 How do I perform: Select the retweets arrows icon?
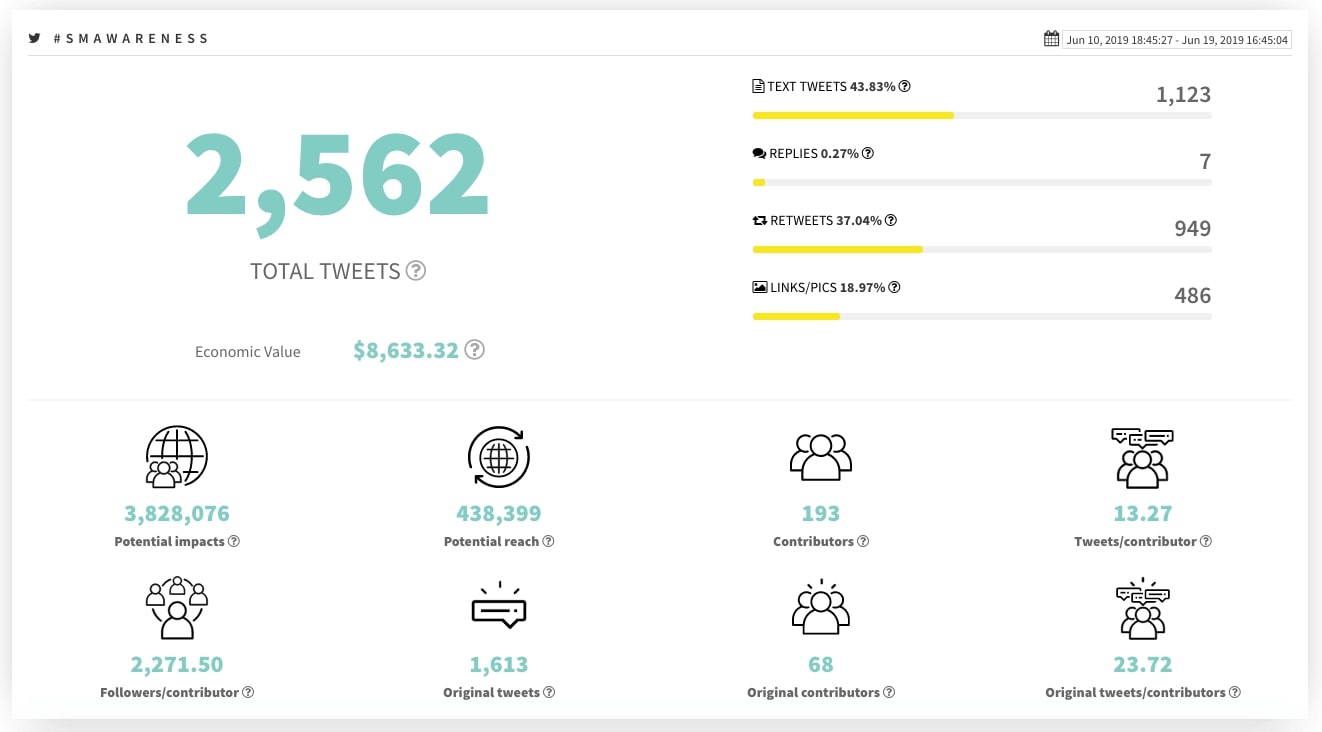[x=759, y=220]
